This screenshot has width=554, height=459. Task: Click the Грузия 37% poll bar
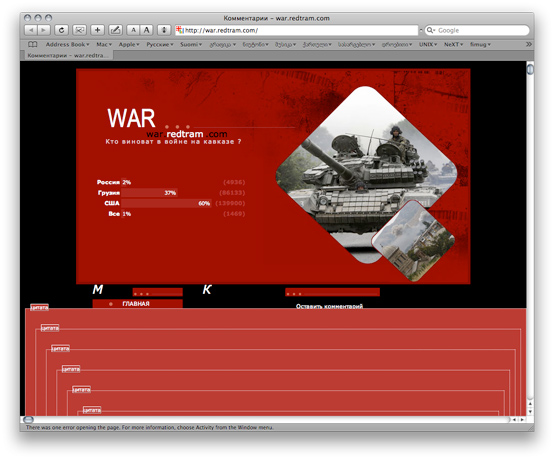149,193
